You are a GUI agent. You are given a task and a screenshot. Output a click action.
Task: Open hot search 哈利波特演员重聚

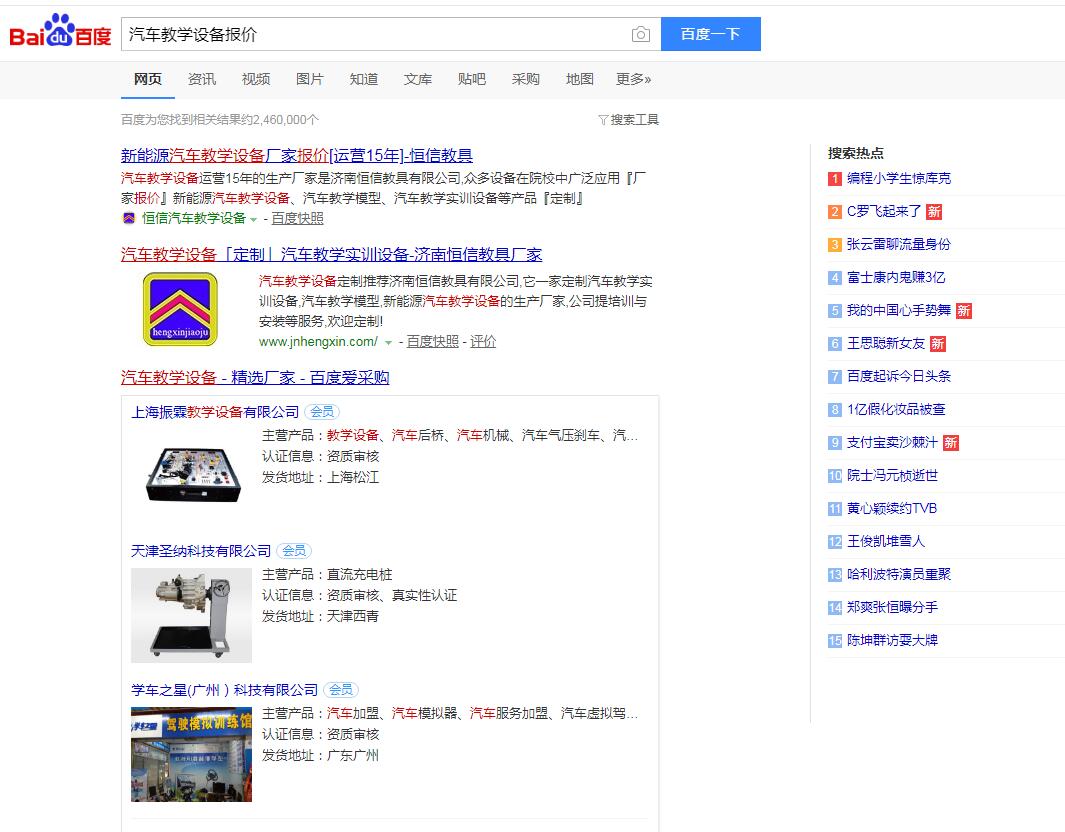pyautogui.click(x=899, y=575)
